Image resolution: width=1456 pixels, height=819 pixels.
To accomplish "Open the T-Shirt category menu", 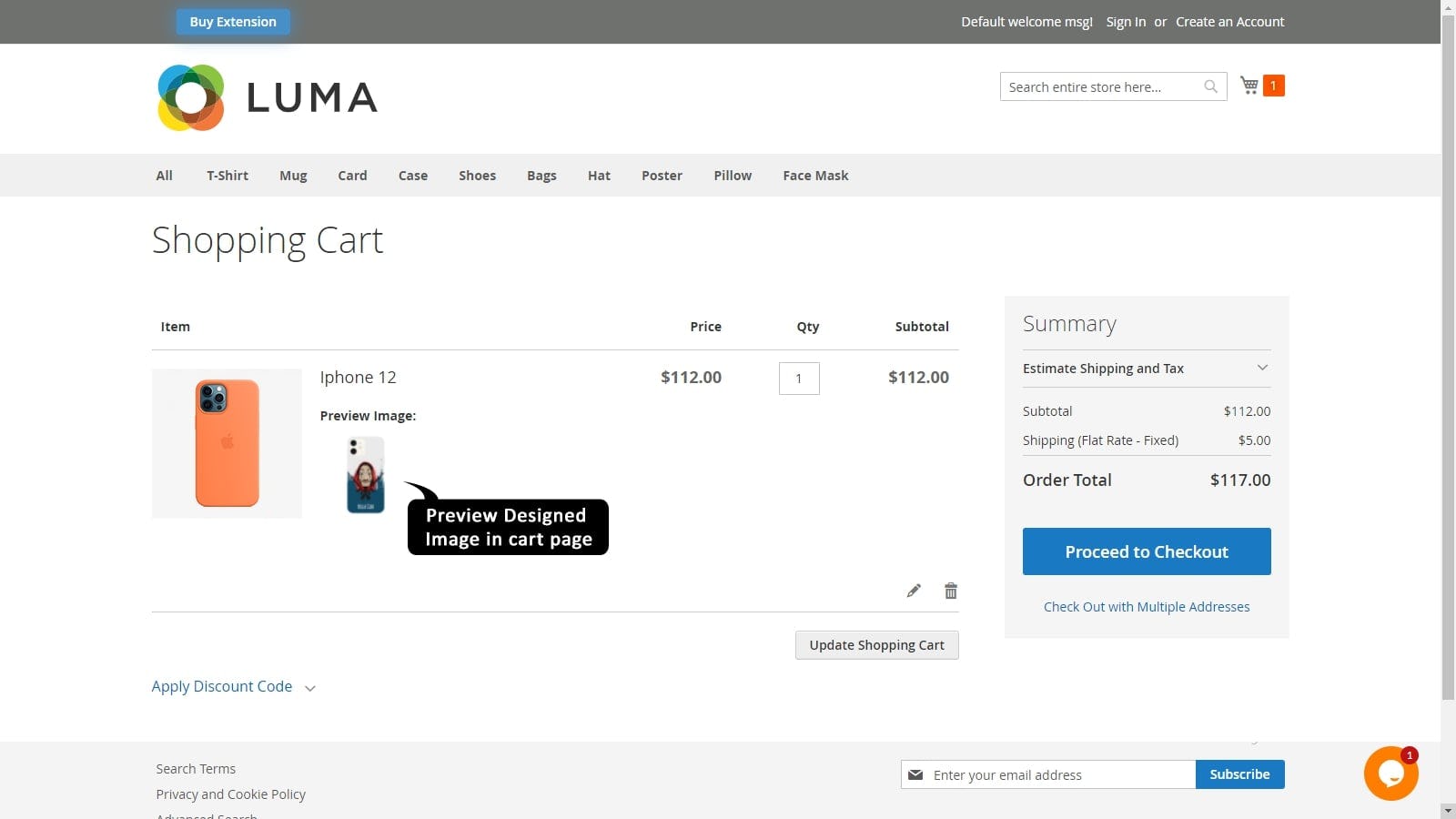I will pyautogui.click(x=227, y=176).
